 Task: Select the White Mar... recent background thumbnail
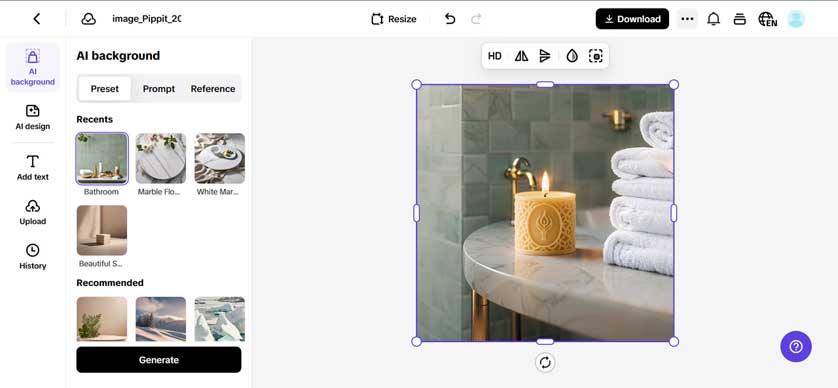click(220, 158)
